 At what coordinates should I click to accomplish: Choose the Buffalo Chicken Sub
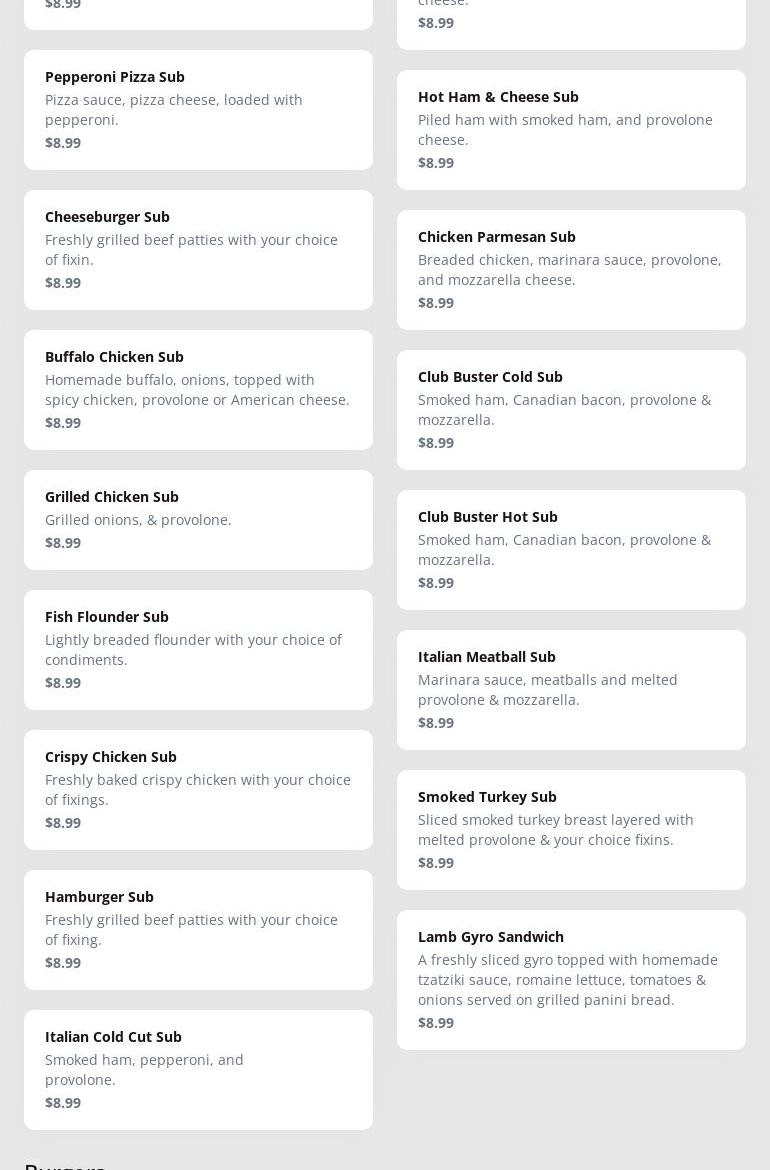click(198, 390)
